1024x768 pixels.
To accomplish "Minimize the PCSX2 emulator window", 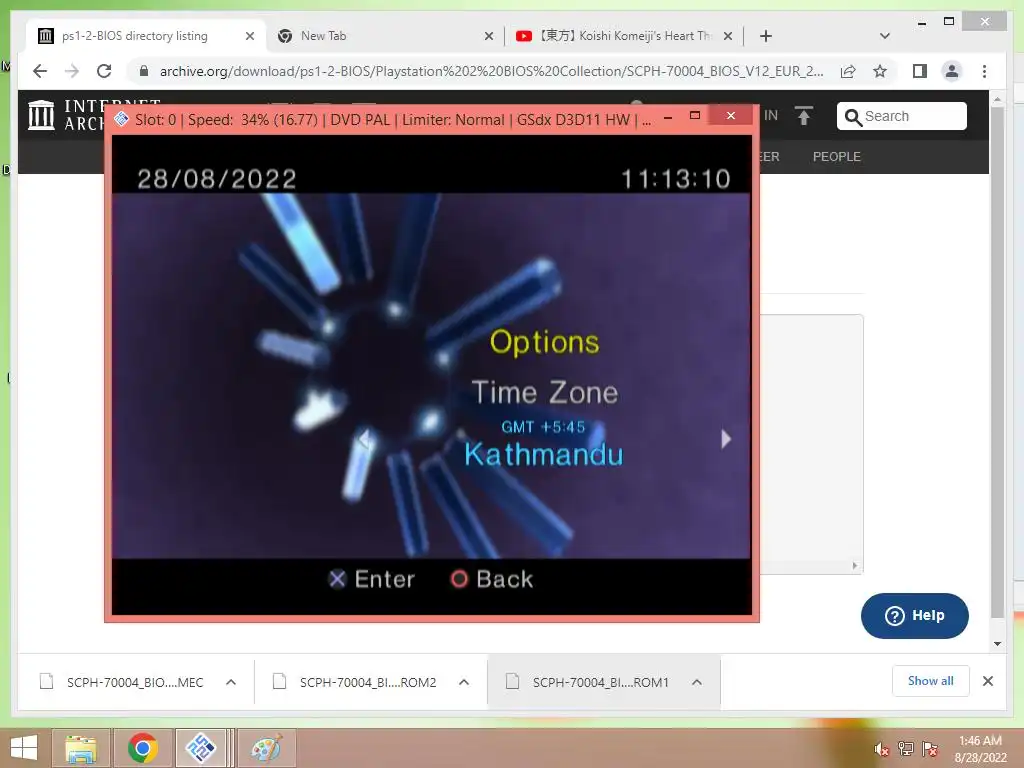I will tap(668, 118).
